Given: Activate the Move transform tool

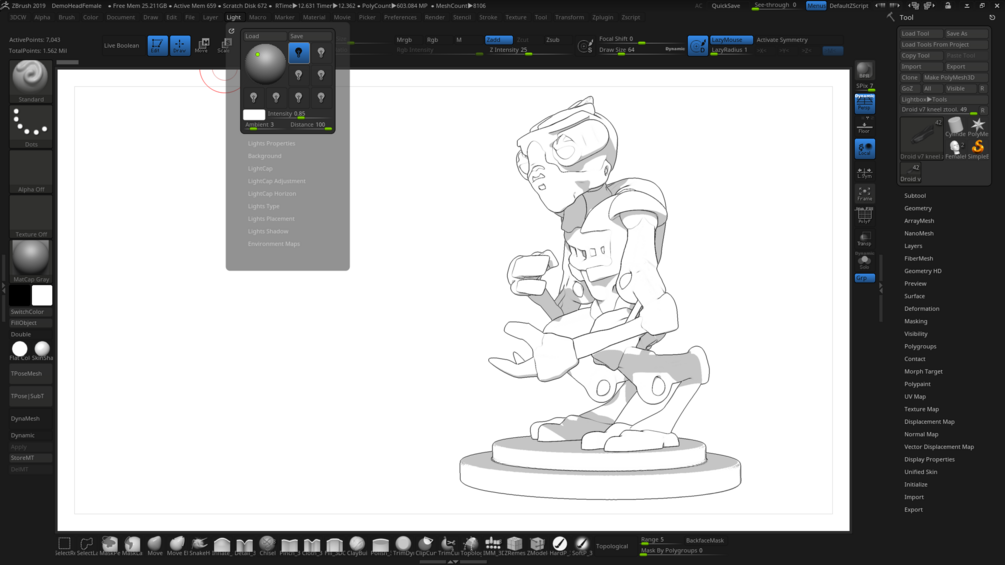Looking at the screenshot, I should coord(203,45).
